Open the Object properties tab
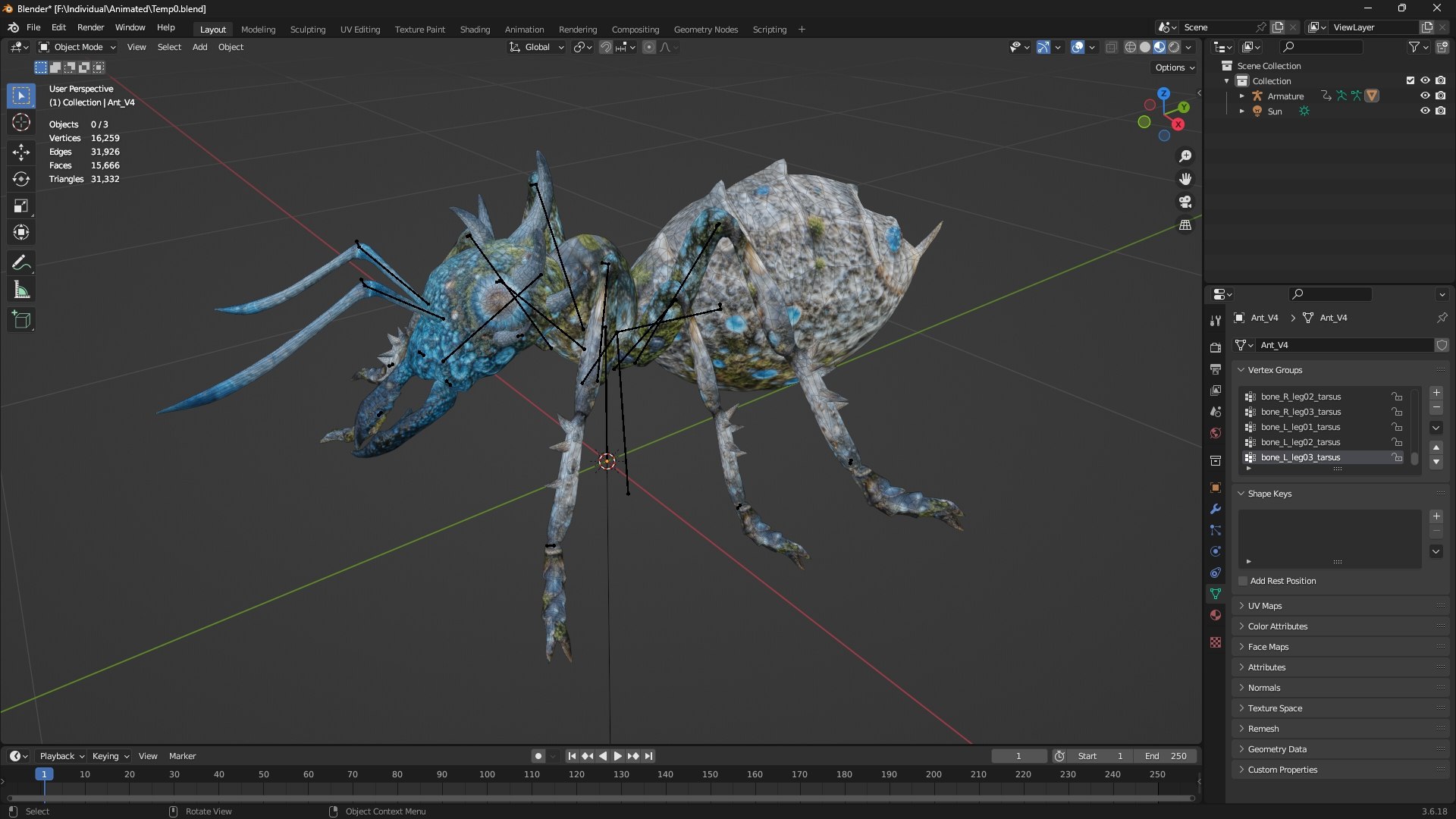 pos(1216,488)
